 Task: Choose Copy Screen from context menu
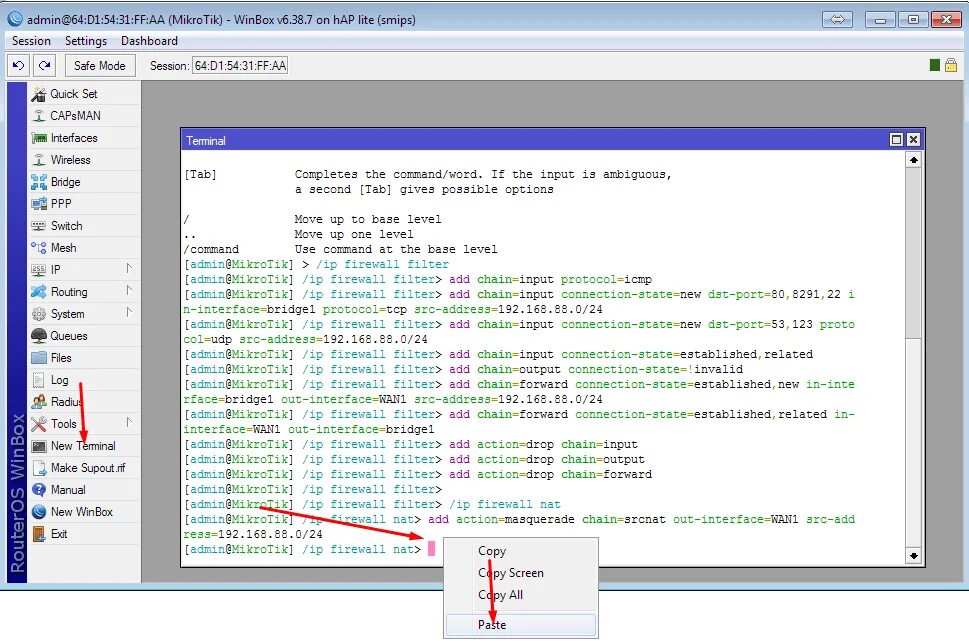pos(520,573)
